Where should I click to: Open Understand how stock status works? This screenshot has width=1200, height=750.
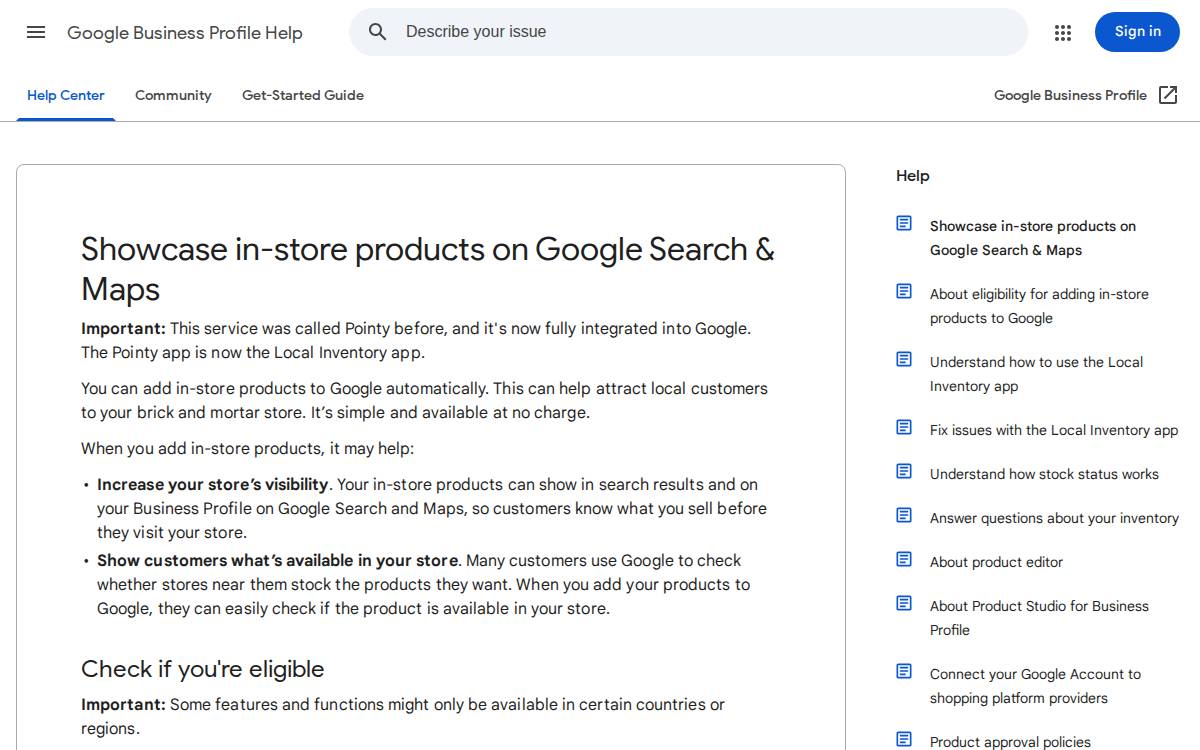click(1044, 474)
